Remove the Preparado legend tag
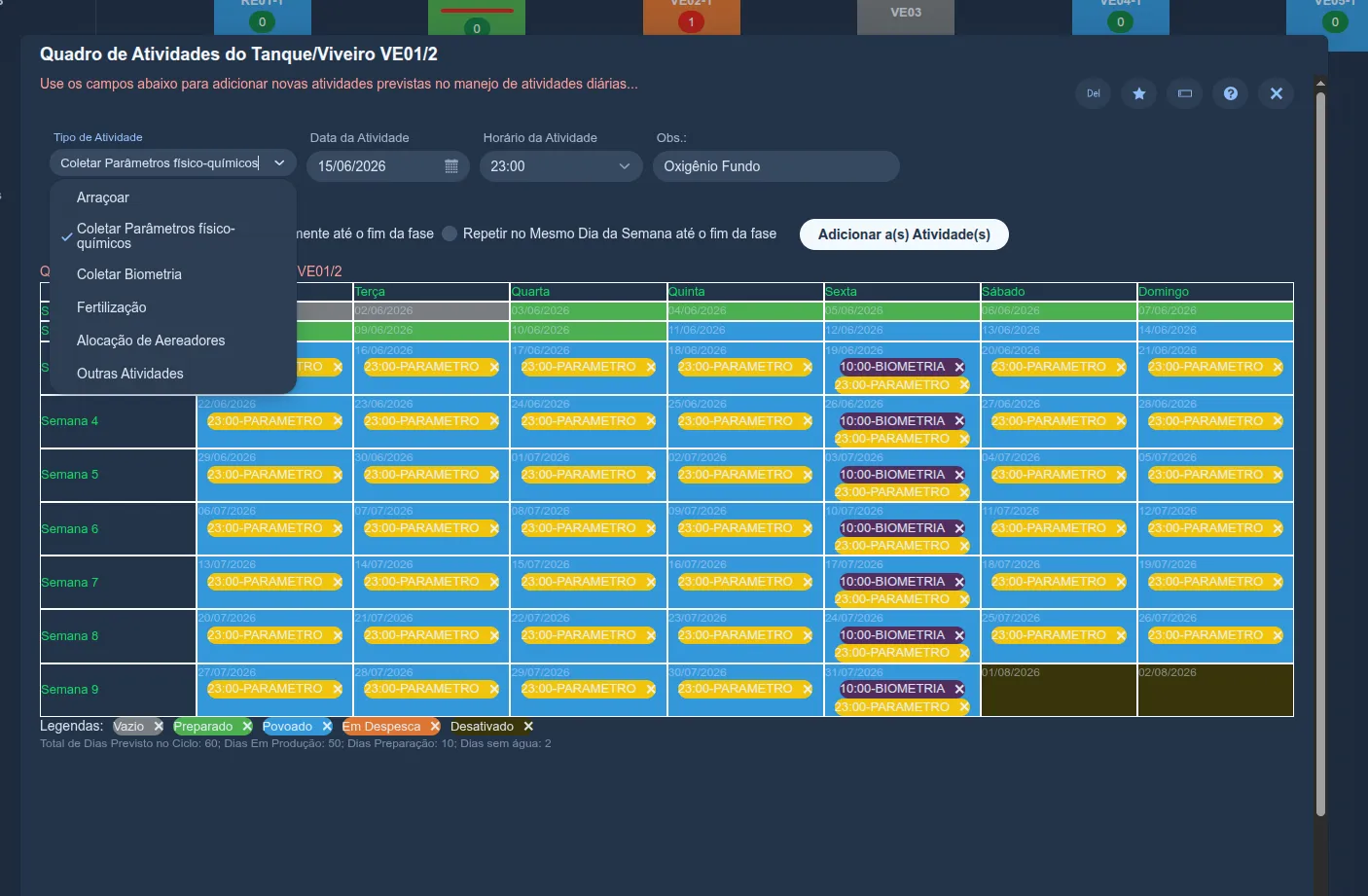Viewport: 1368px width, 896px height. click(x=247, y=727)
